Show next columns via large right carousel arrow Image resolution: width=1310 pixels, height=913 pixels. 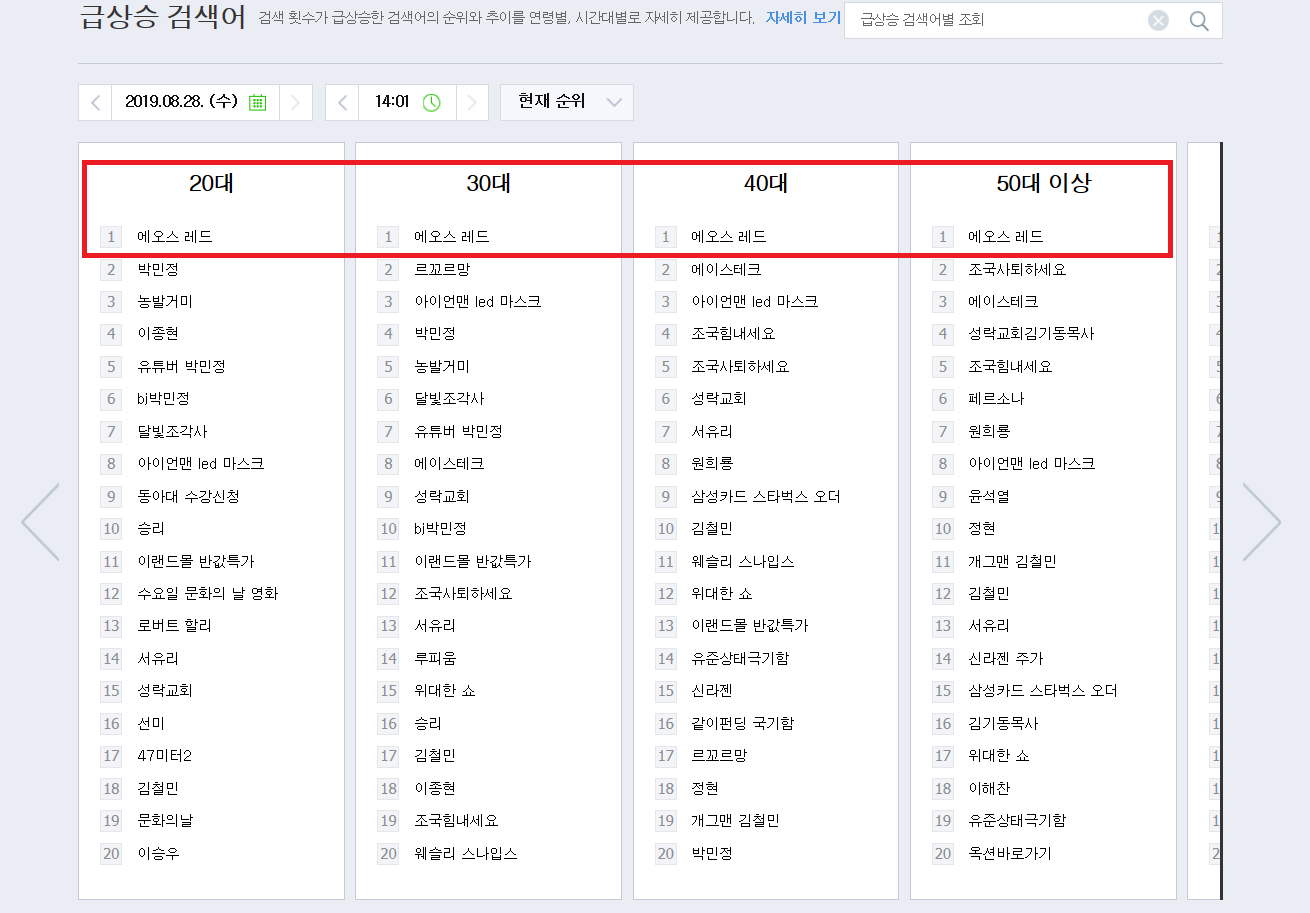coord(1263,520)
